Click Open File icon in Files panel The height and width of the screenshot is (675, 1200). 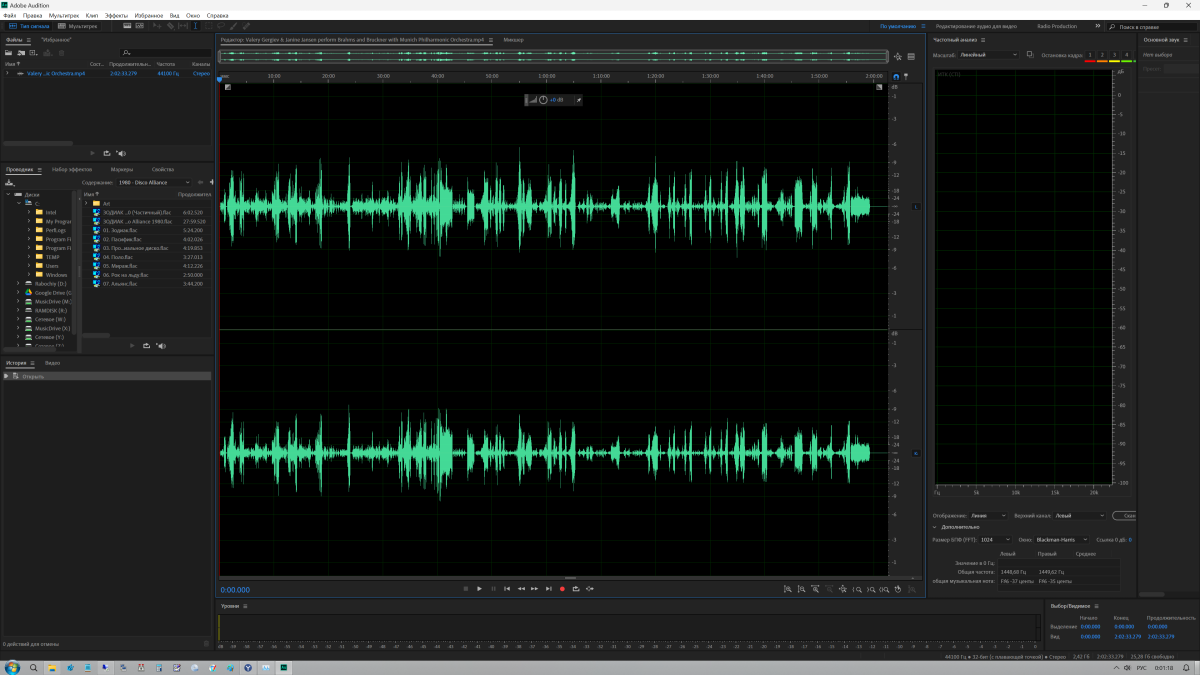click(x=9, y=52)
